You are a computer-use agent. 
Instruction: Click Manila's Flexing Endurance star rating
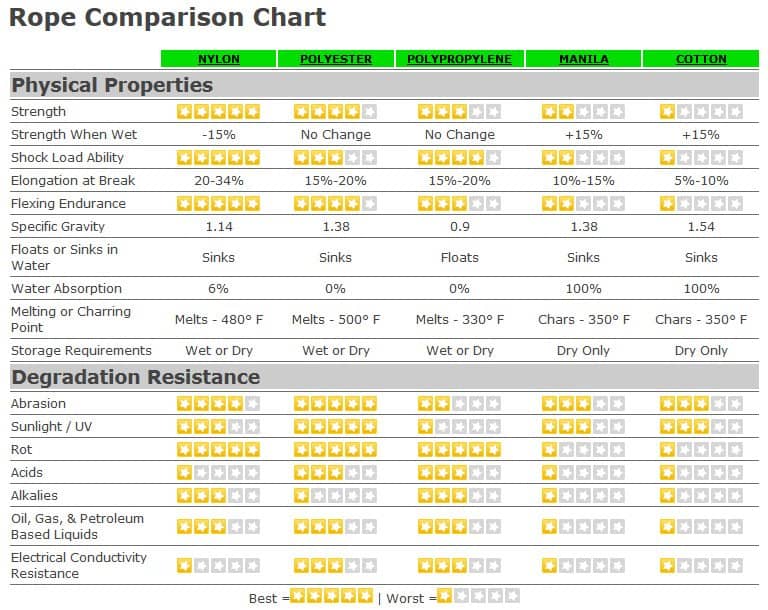tap(583, 203)
